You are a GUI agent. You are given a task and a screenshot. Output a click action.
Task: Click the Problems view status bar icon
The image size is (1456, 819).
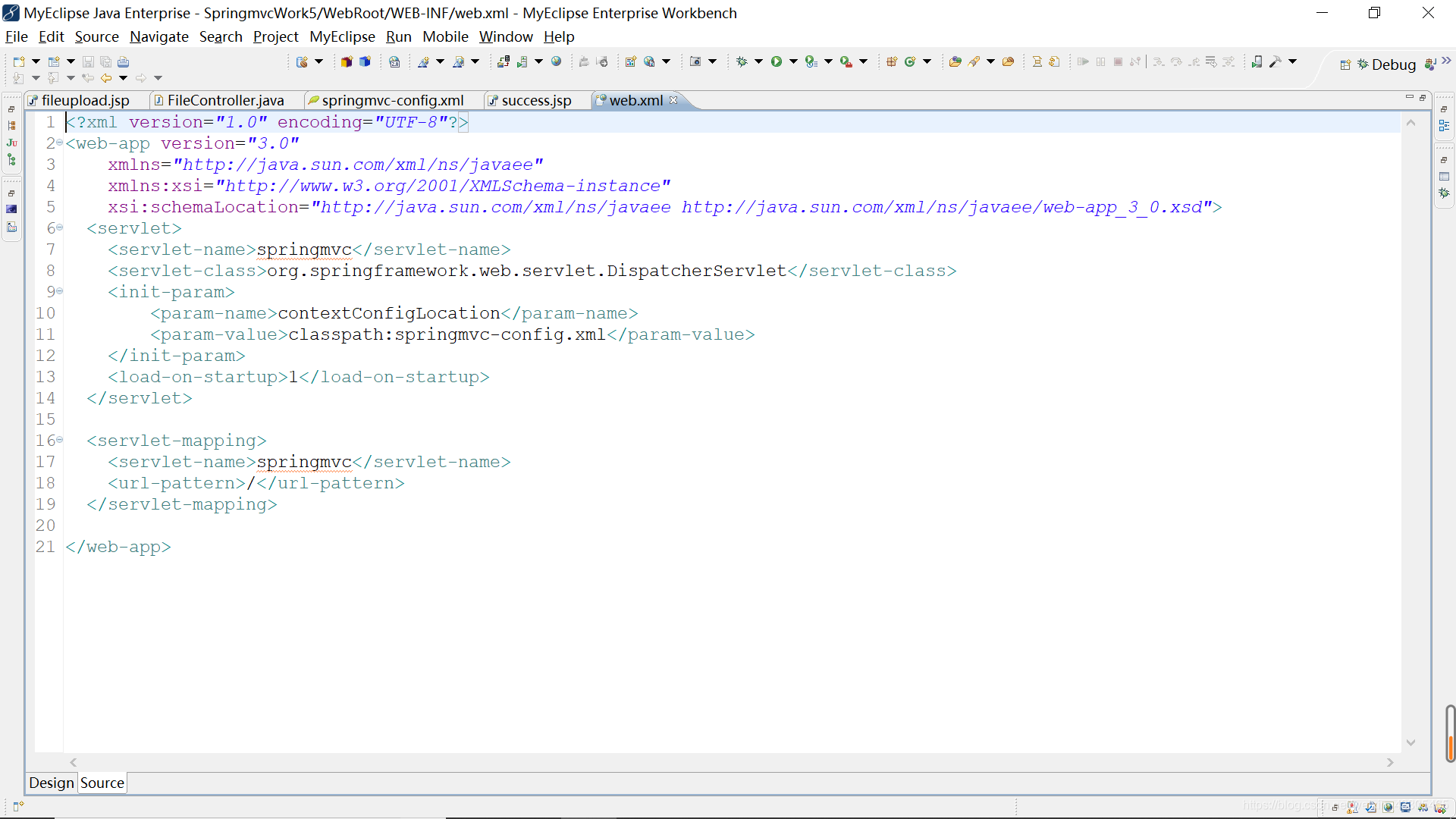(x=1353, y=808)
